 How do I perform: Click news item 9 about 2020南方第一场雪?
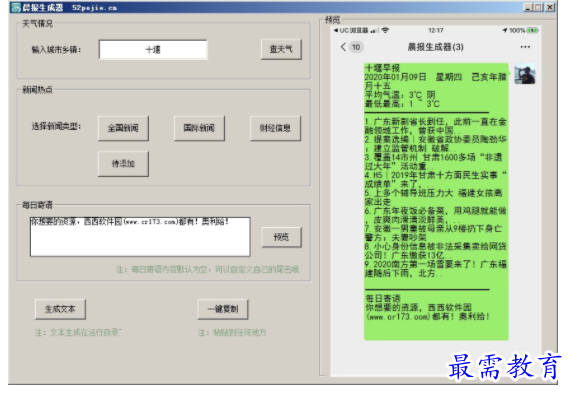[x=435, y=269]
